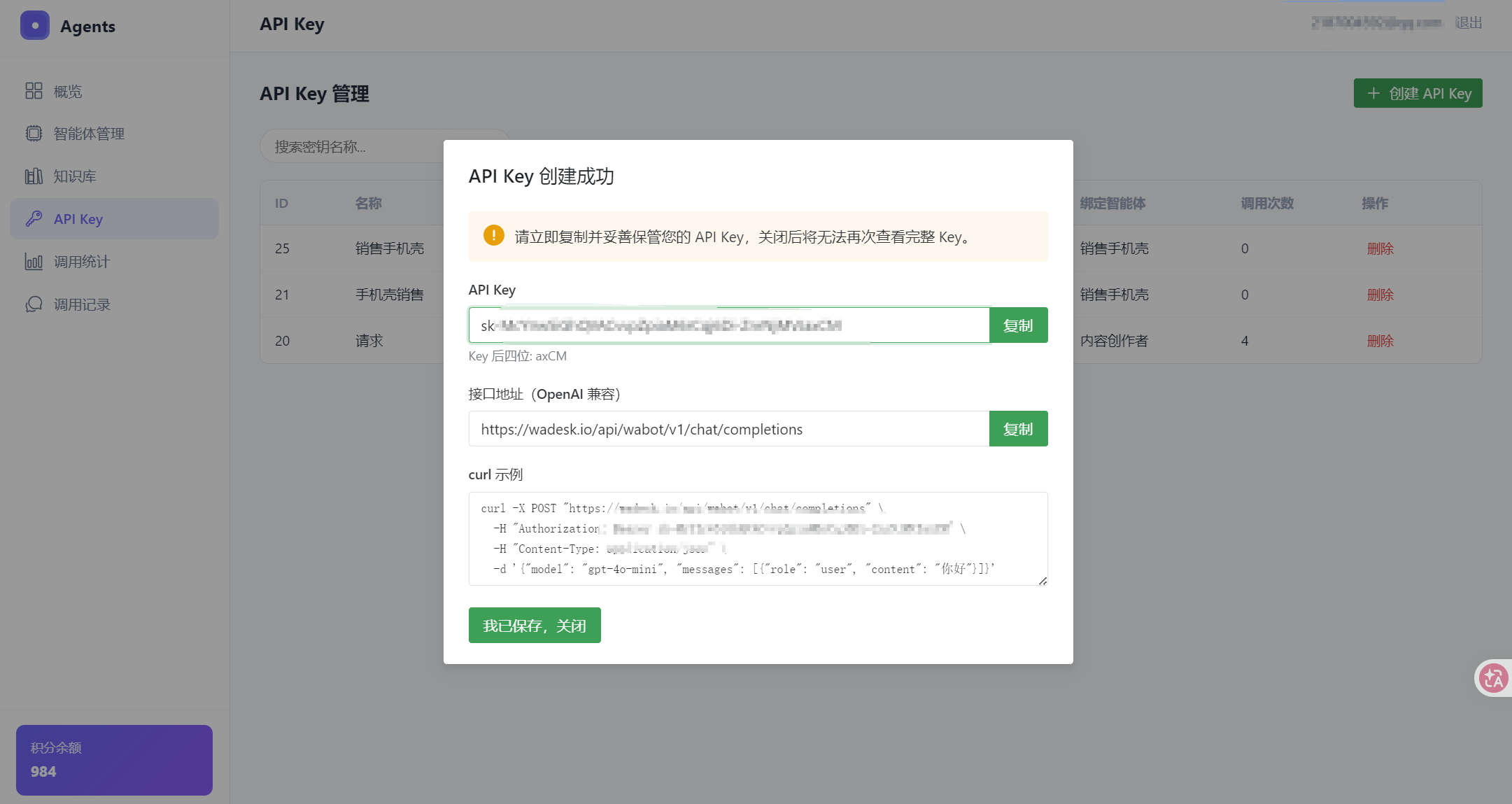The width and height of the screenshot is (1512, 804).
Task: Delete the 内容创作者 key row
Action: 1380,341
